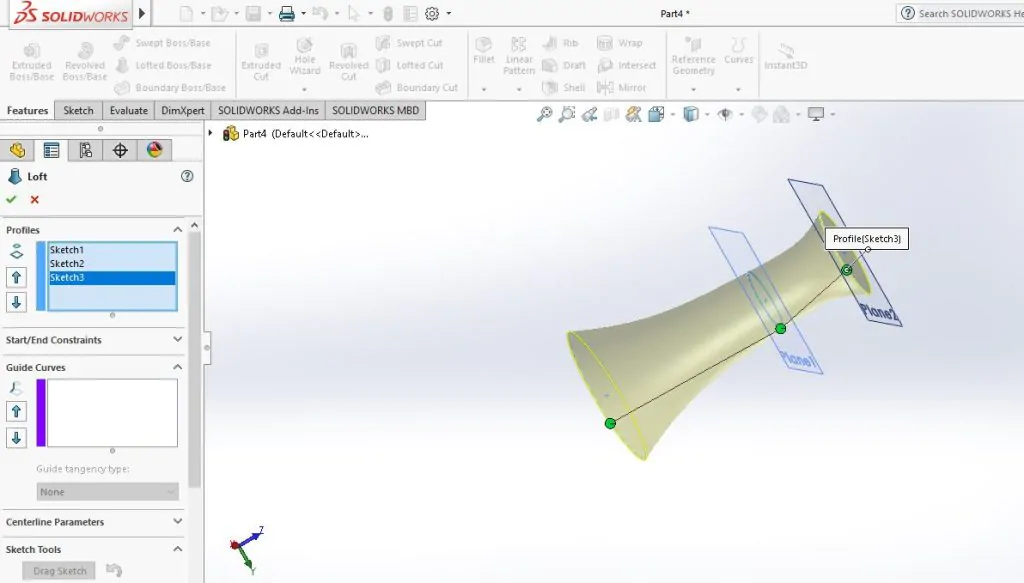Click inside the Guide Curves selection box

click(x=112, y=413)
